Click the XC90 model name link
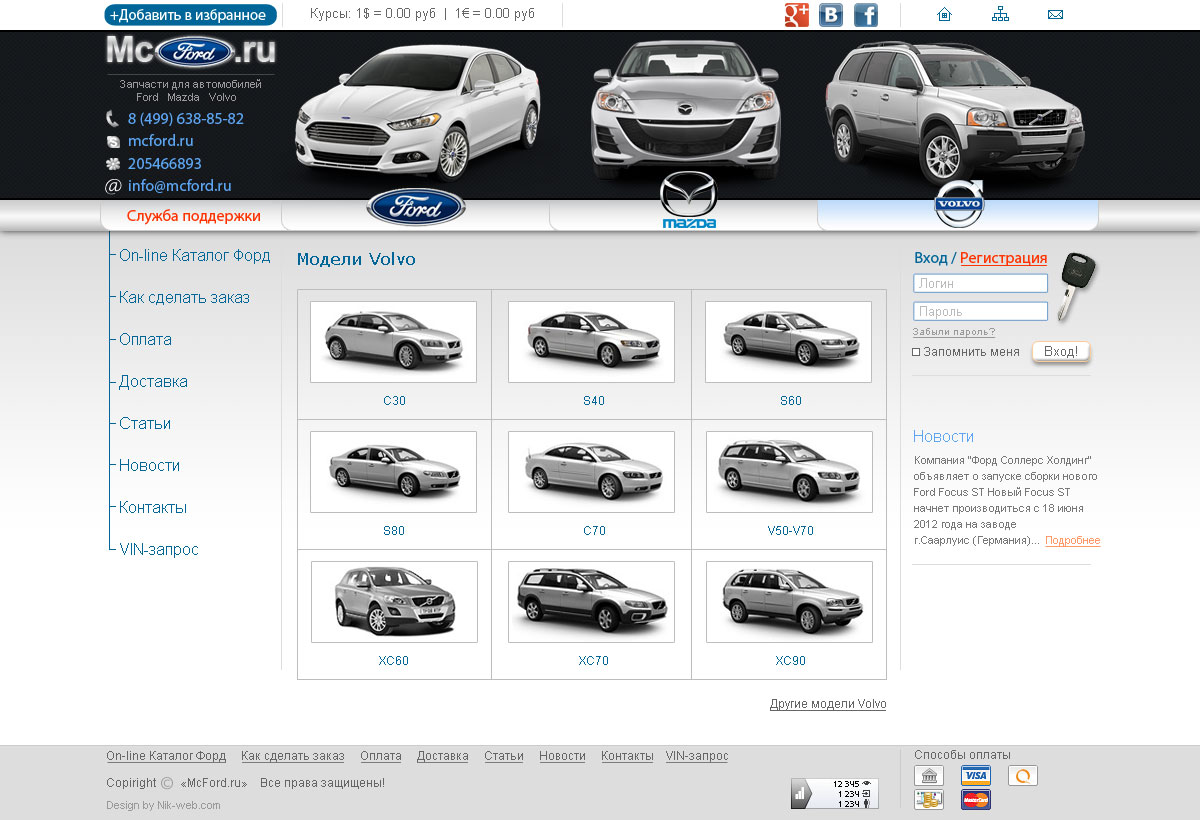This screenshot has height=820, width=1200. pyautogui.click(x=790, y=661)
